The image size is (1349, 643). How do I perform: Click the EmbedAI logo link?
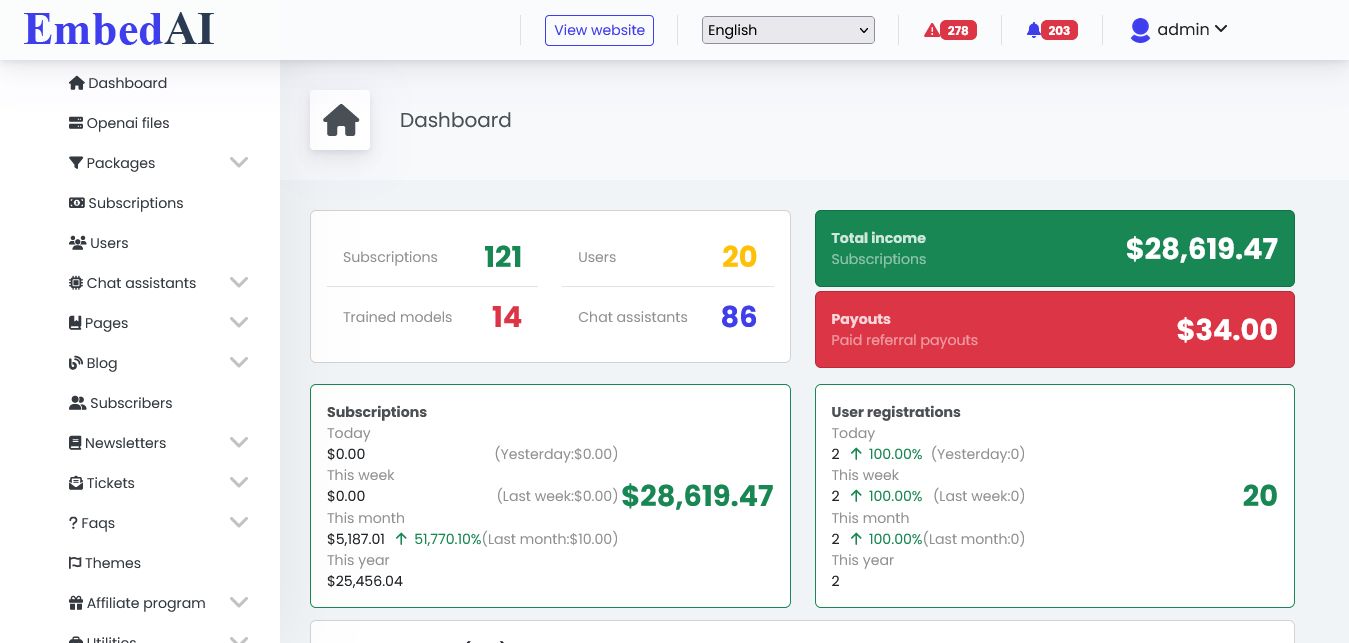(119, 29)
